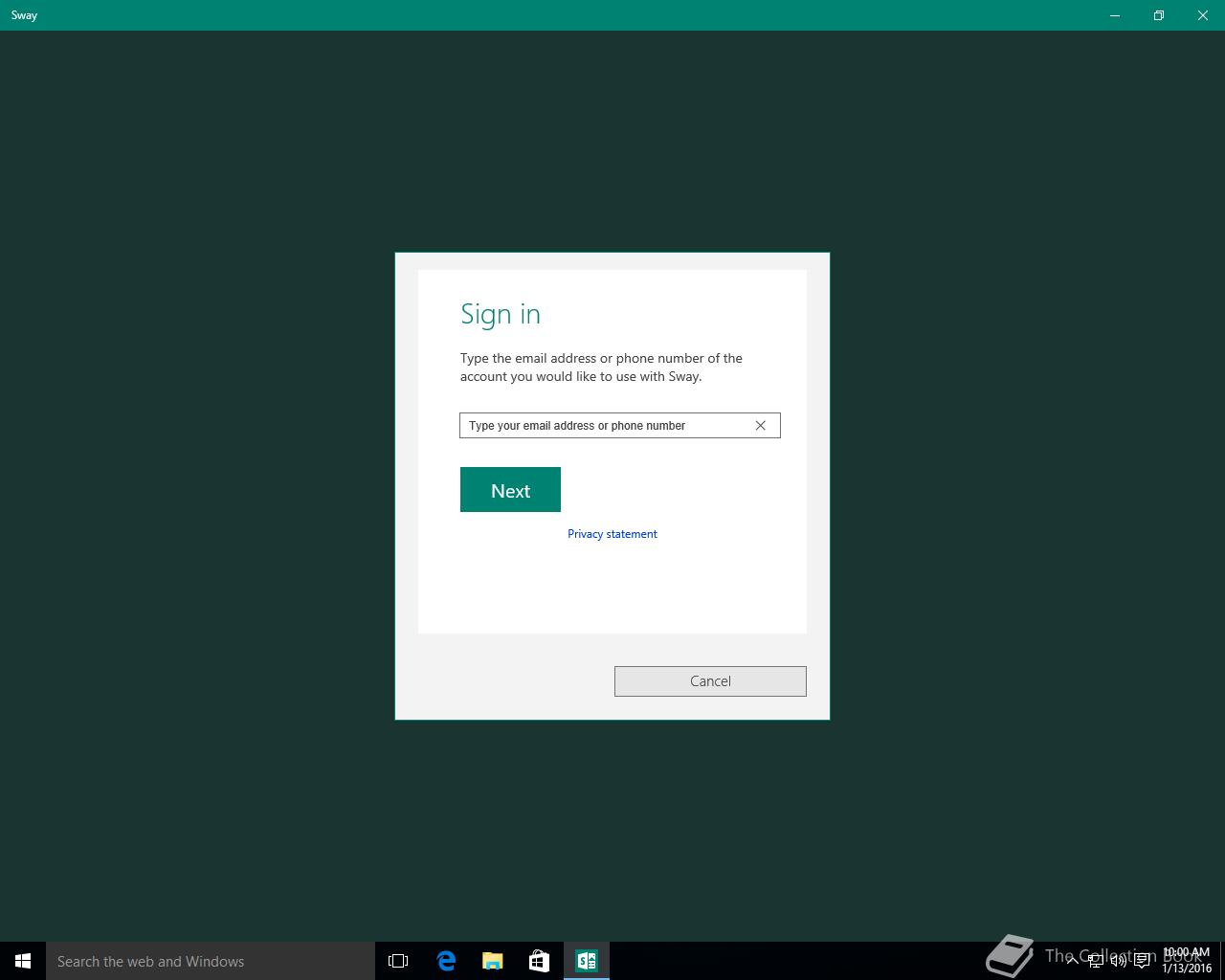Click the Next button

pos(510,490)
